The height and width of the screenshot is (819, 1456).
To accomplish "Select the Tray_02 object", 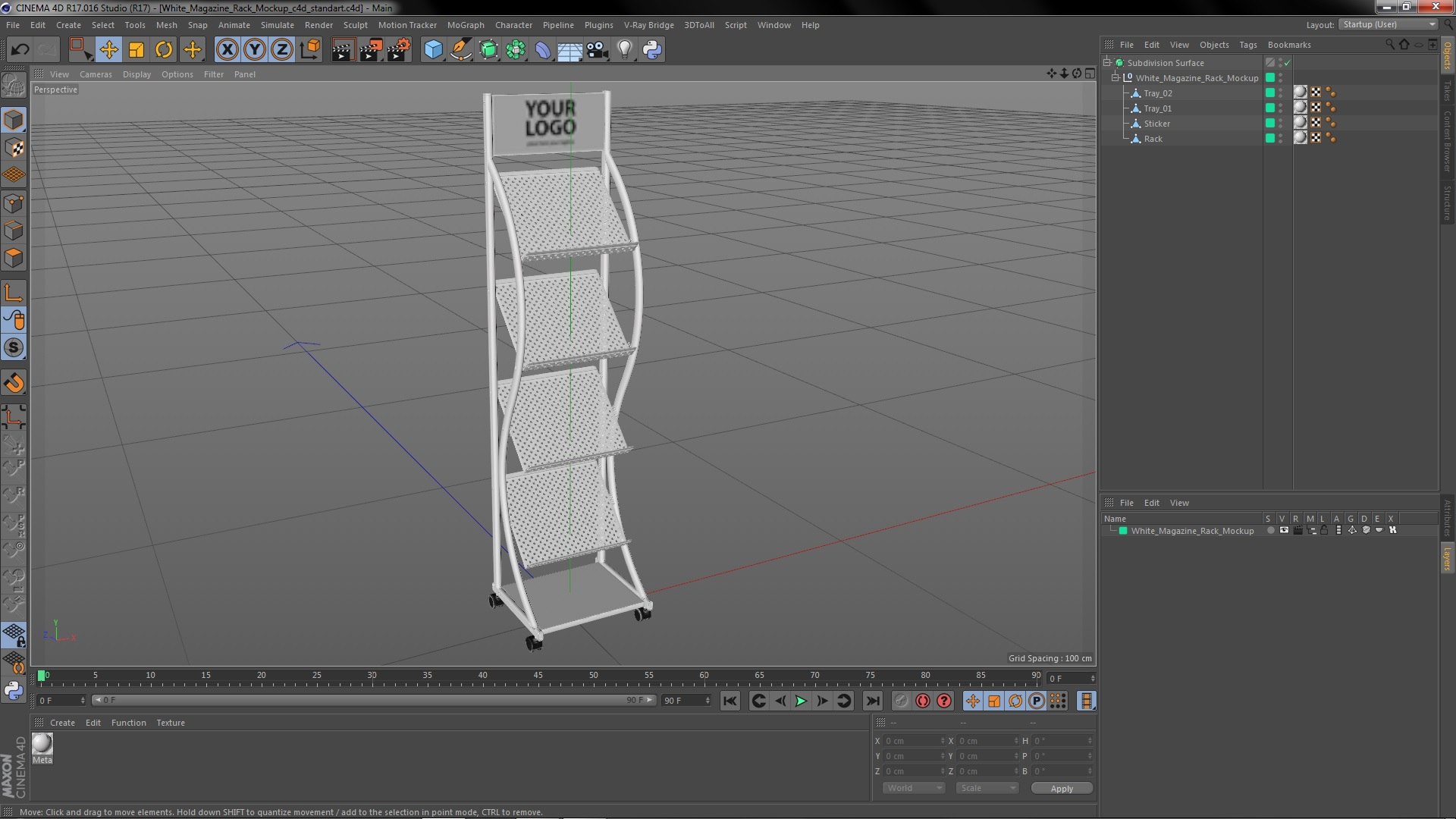I will click(1157, 93).
